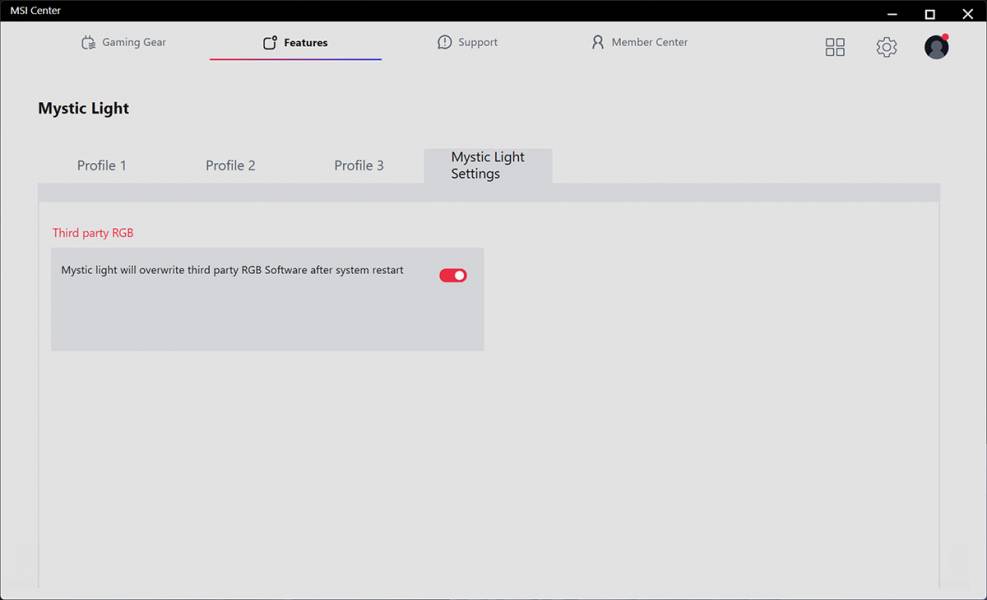Open settings with the gear icon
This screenshot has width=987, height=600.
coord(886,47)
